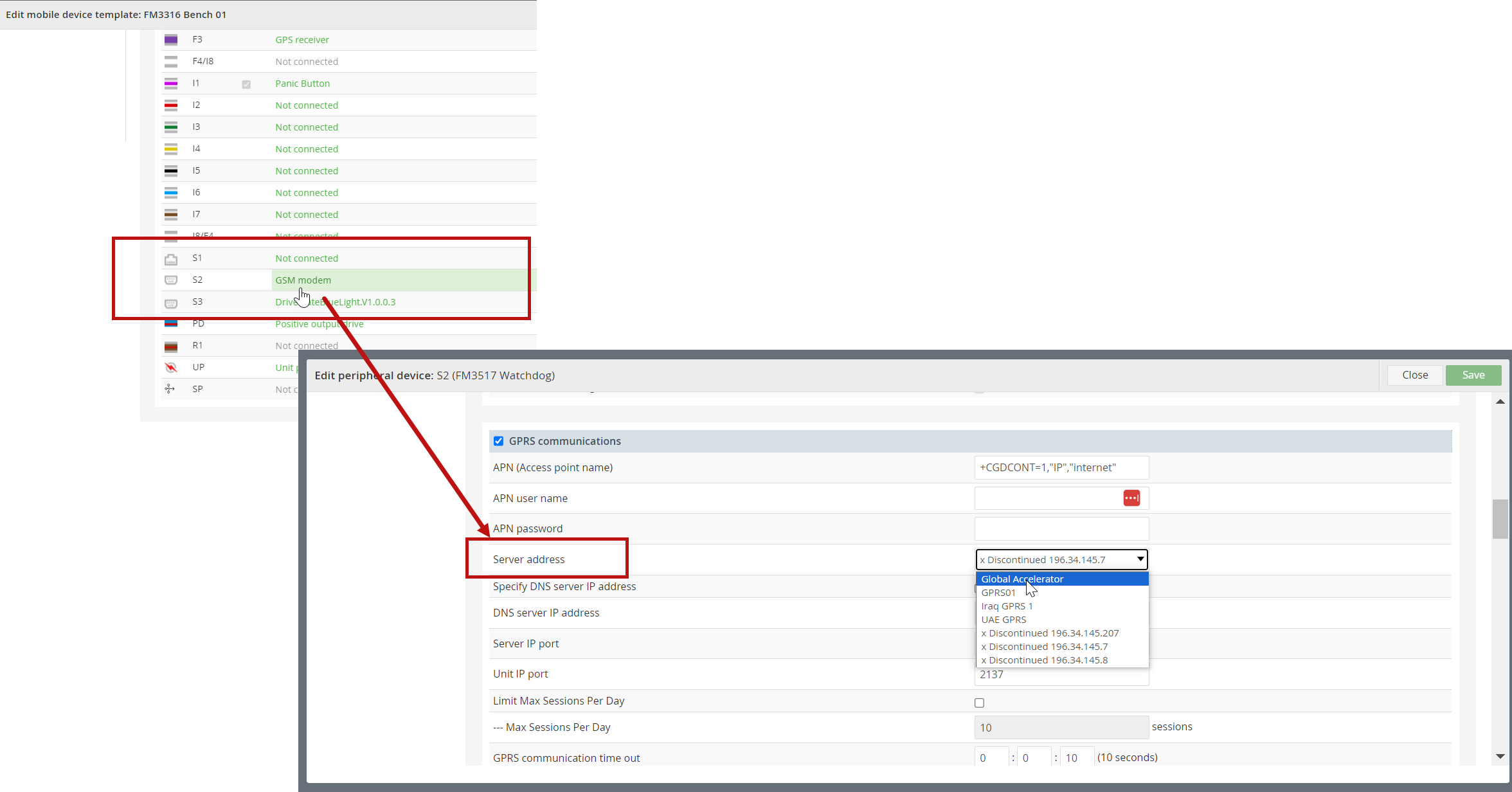Click the R1 wire icon
Image resolution: width=1512 pixels, height=792 pixels.
point(170,346)
